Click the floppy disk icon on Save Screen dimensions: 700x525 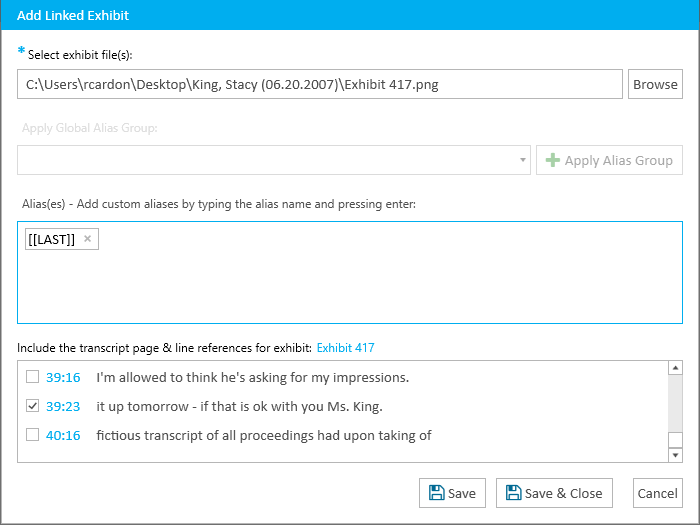pos(436,493)
